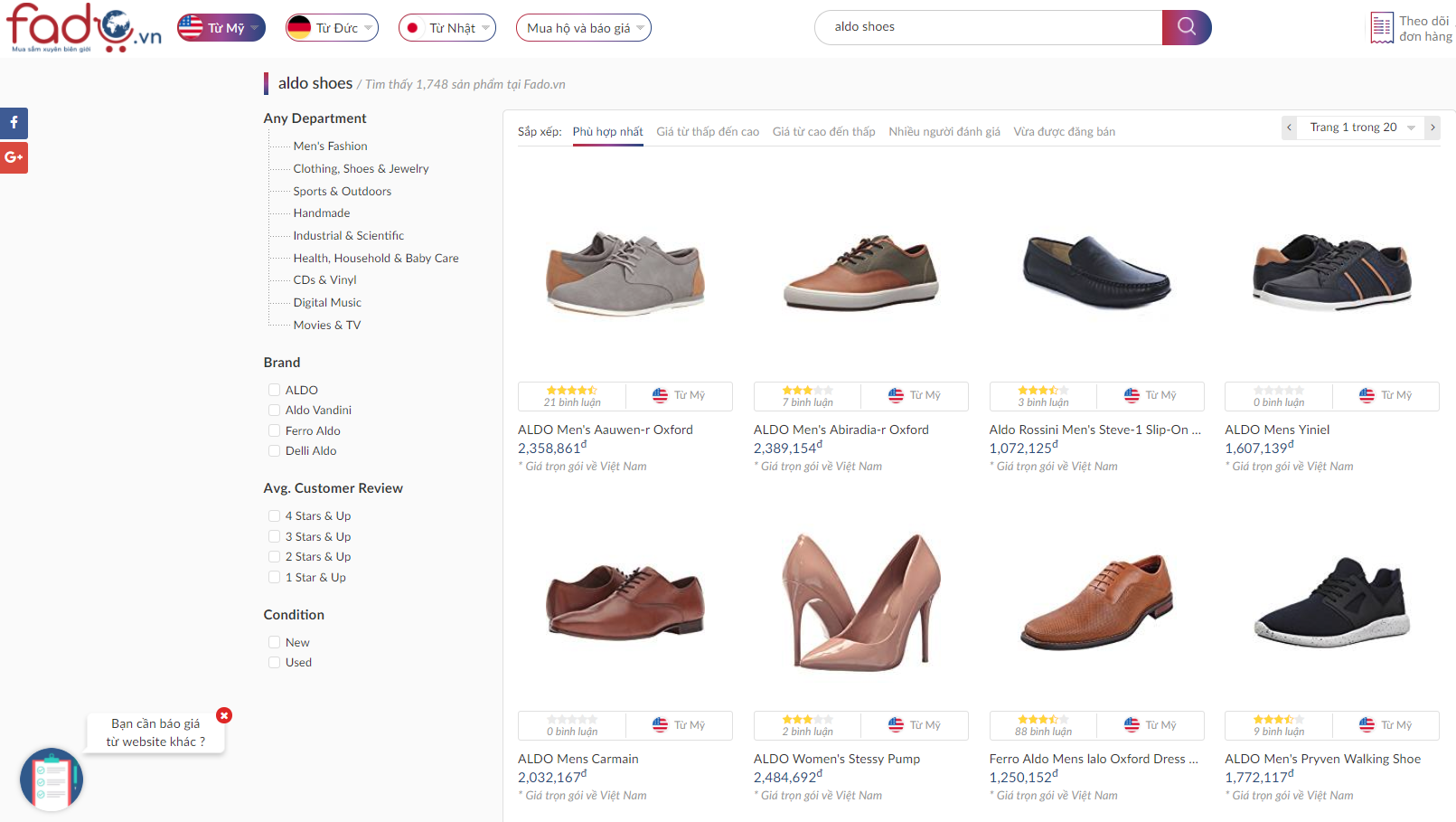Screen dimensions: 1456x822
Task: Open the Trang 1 trong 20 page selector
Action: (x=1361, y=128)
